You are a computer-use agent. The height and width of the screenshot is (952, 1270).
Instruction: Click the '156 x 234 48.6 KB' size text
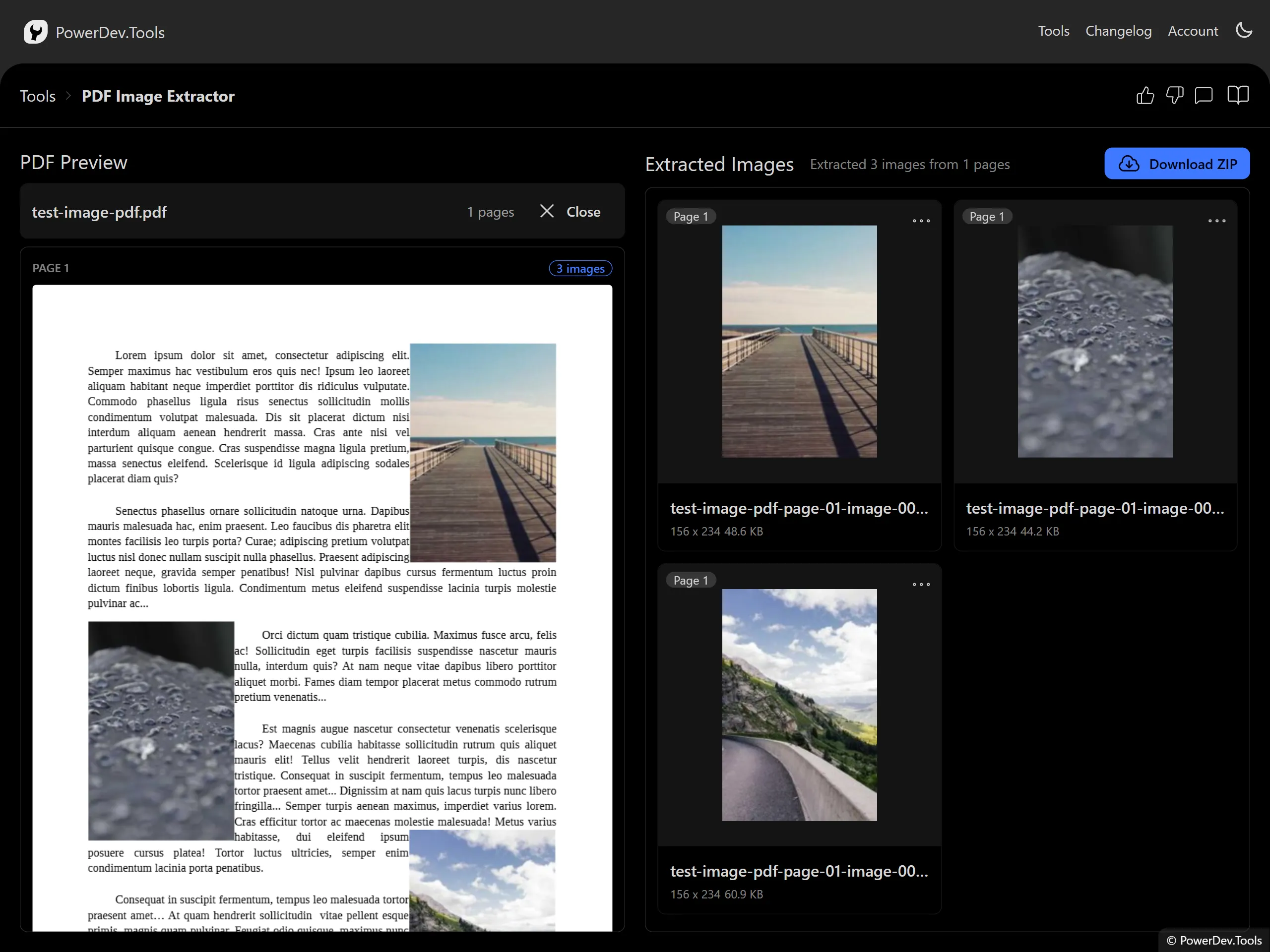point(716,532)
